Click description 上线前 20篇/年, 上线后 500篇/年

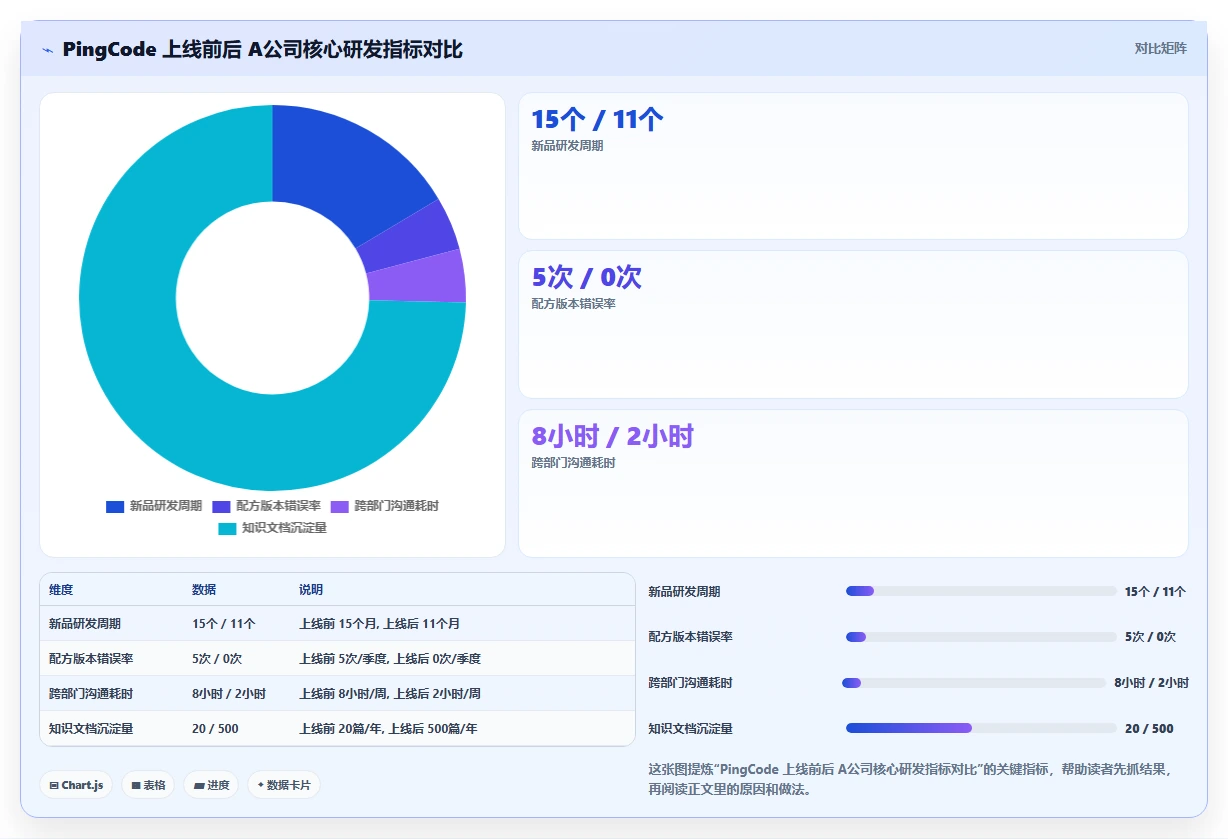coord(388,729)
